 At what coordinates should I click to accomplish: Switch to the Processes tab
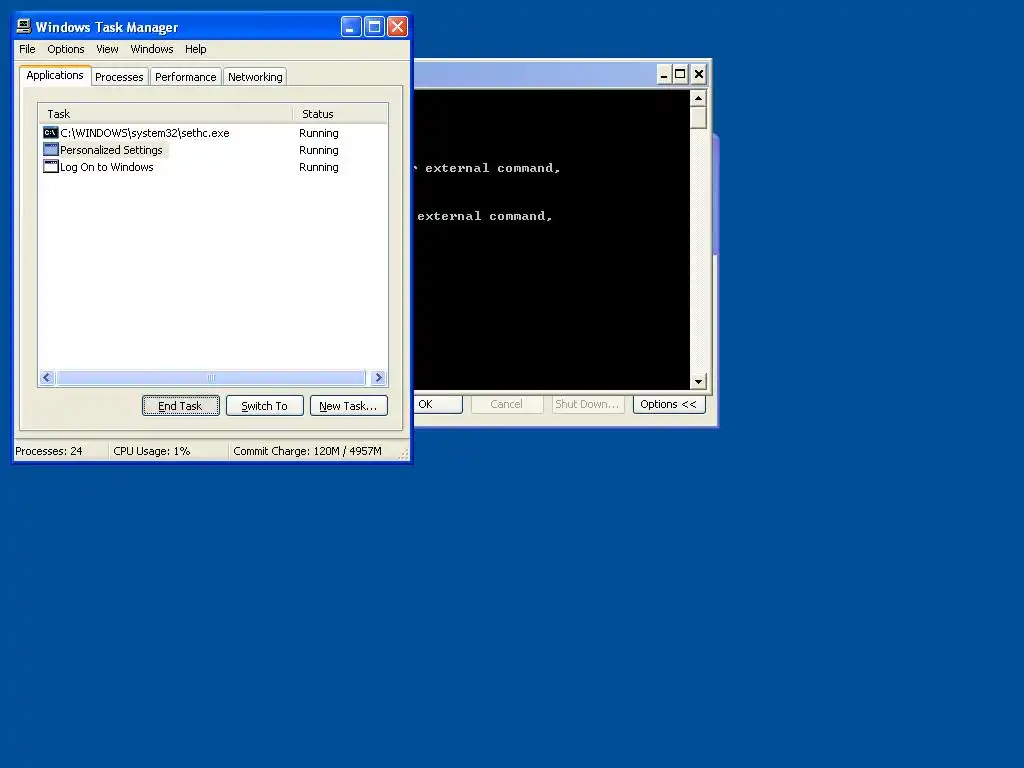pos(119,77)
